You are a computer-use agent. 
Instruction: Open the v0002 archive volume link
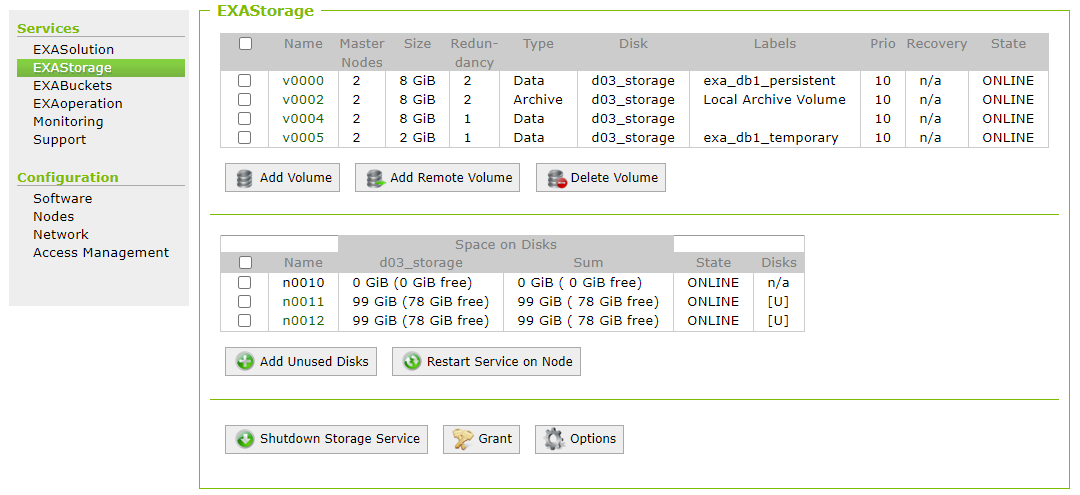tap(303, 100)
